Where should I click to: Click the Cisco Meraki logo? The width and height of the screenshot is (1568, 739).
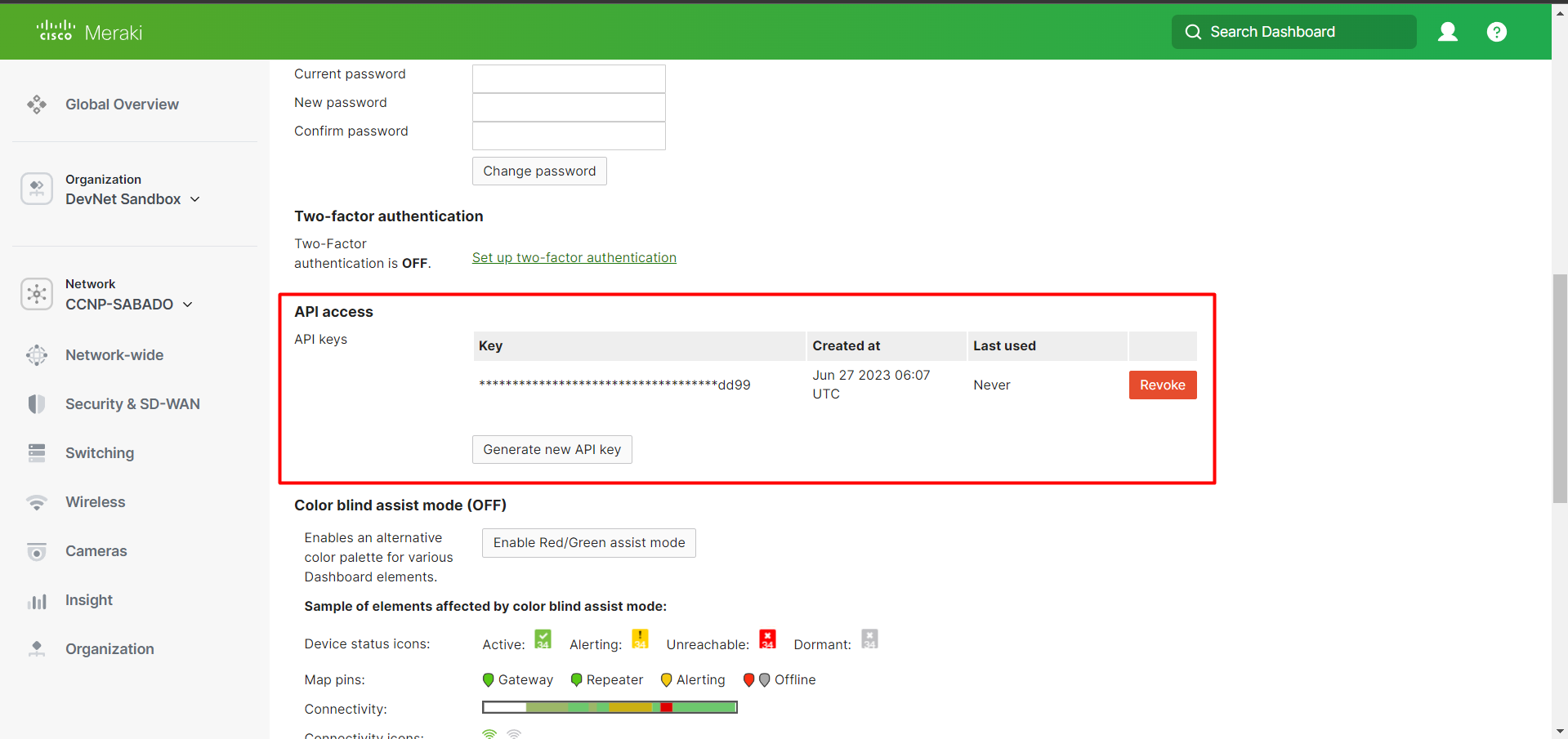click(x=89, y=32)
